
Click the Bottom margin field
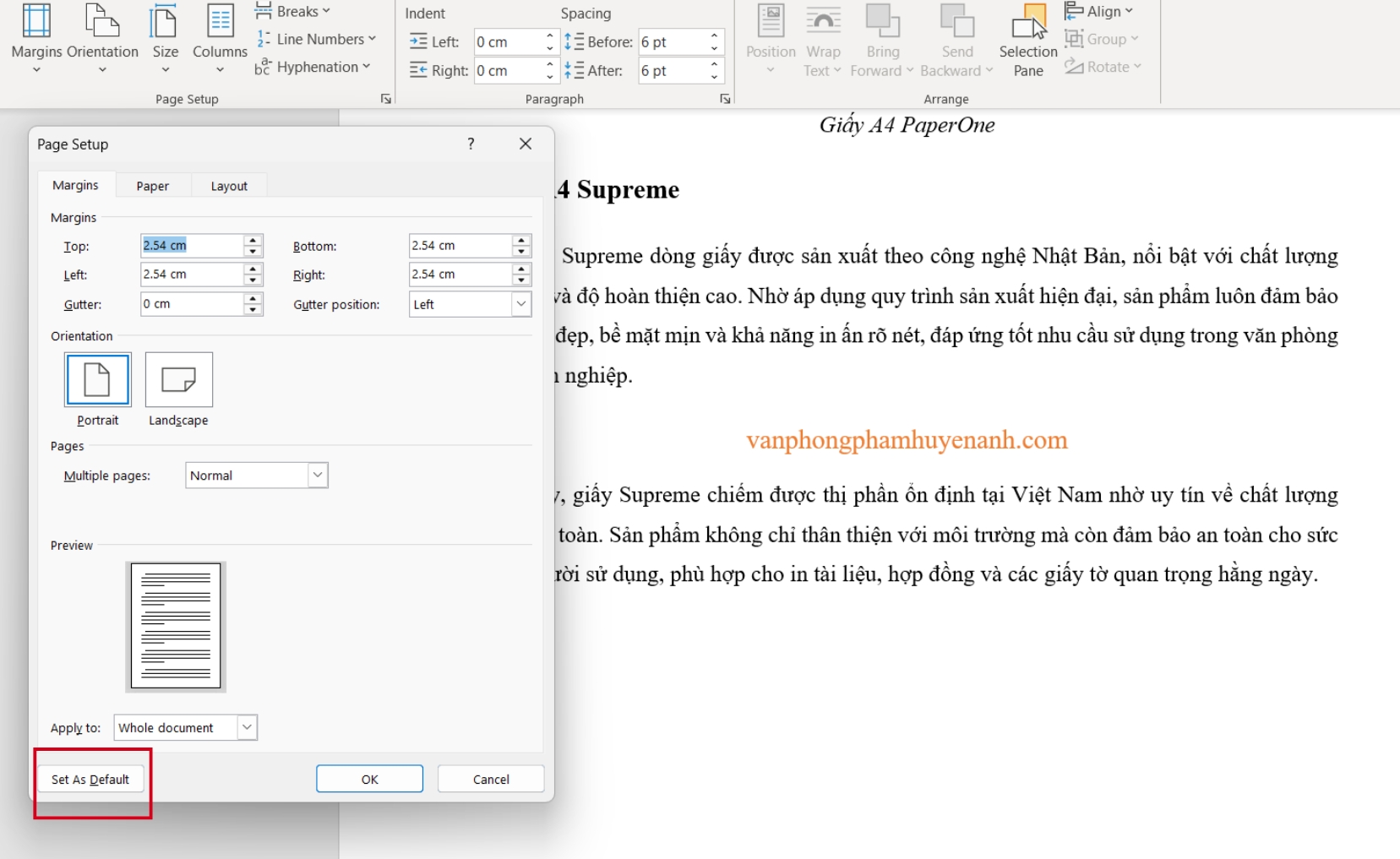(x=460, y=246)
